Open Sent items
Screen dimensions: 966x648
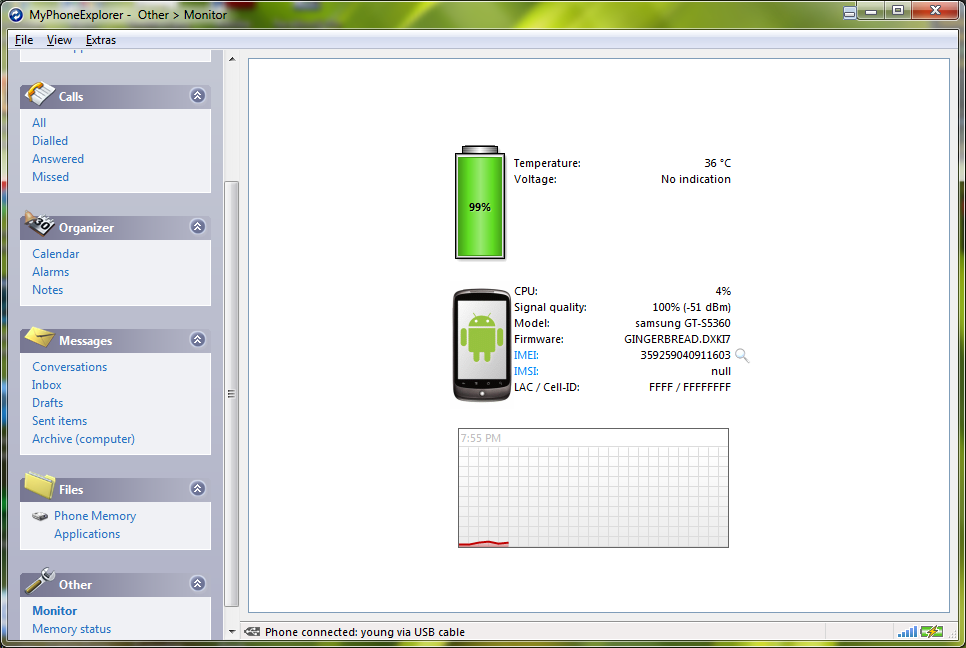pyautogui.click(x=60, y=421)
